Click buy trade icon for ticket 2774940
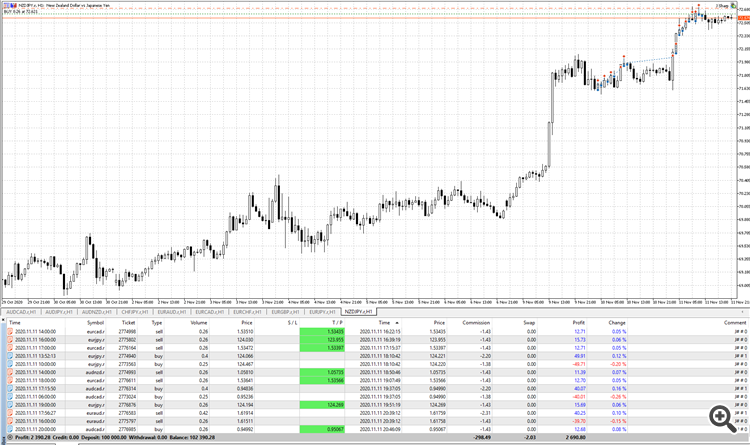Screen dimensions: 750x445 pyautogui.click(x=10, y=356)
